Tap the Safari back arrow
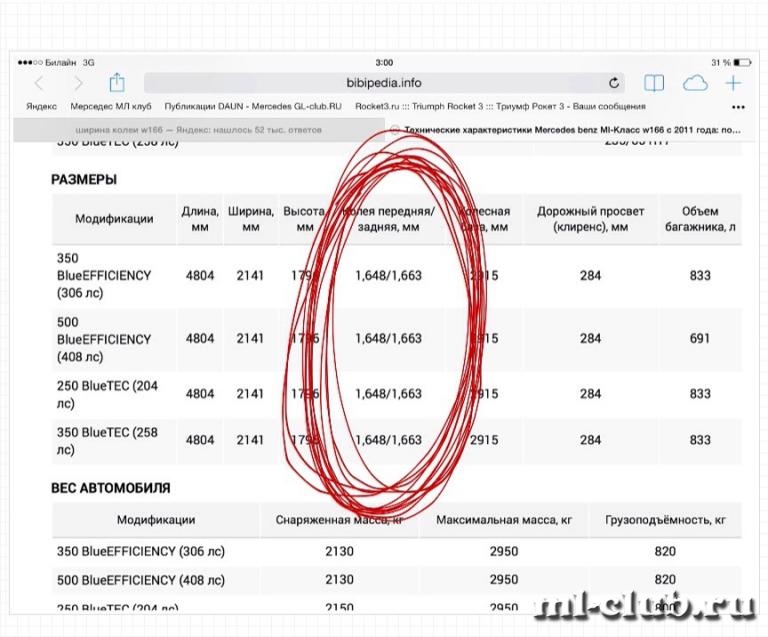 tap(40, 84)
